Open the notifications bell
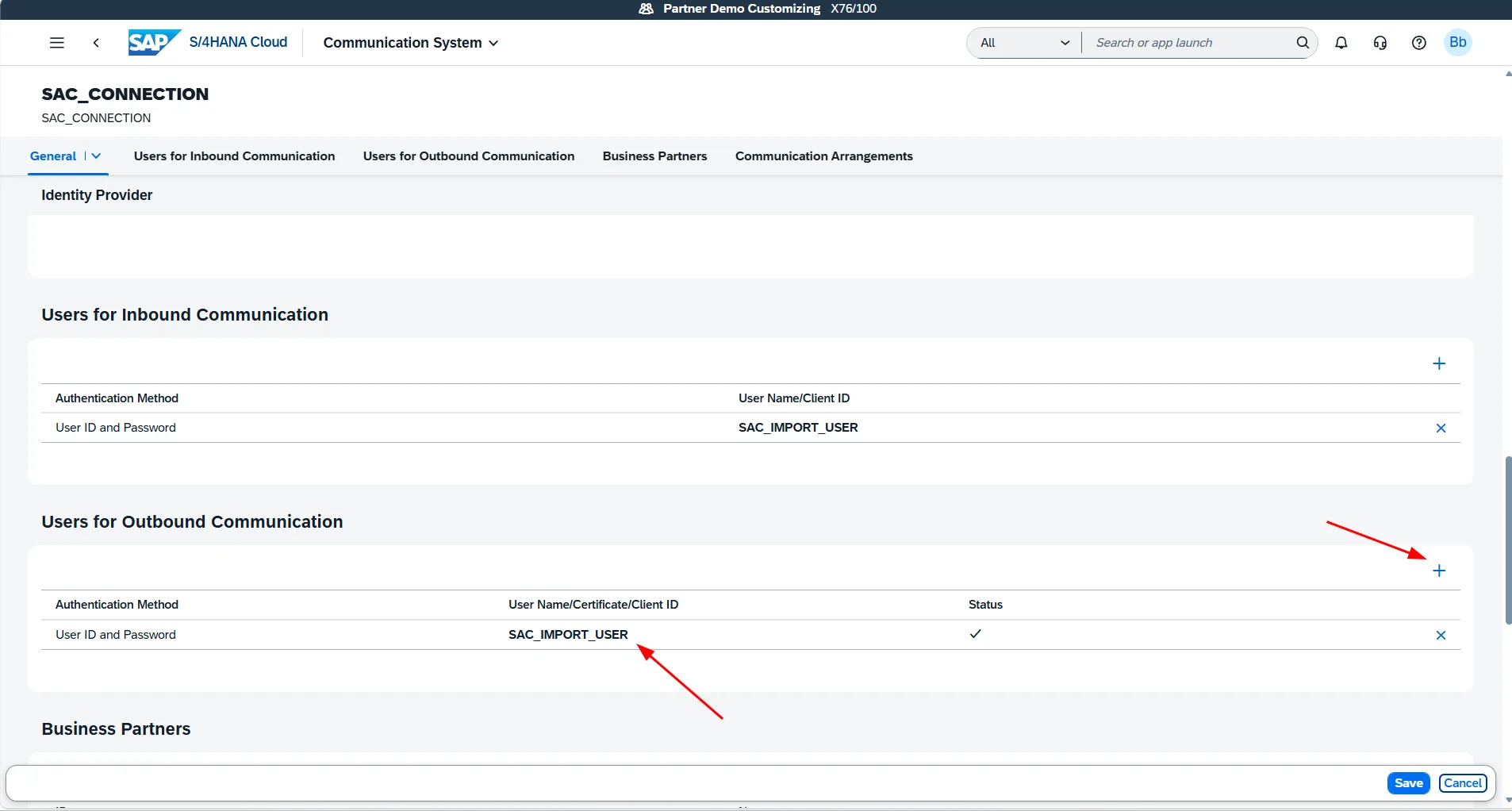This screenshot has width=1512, height=811. [1341, 43]
